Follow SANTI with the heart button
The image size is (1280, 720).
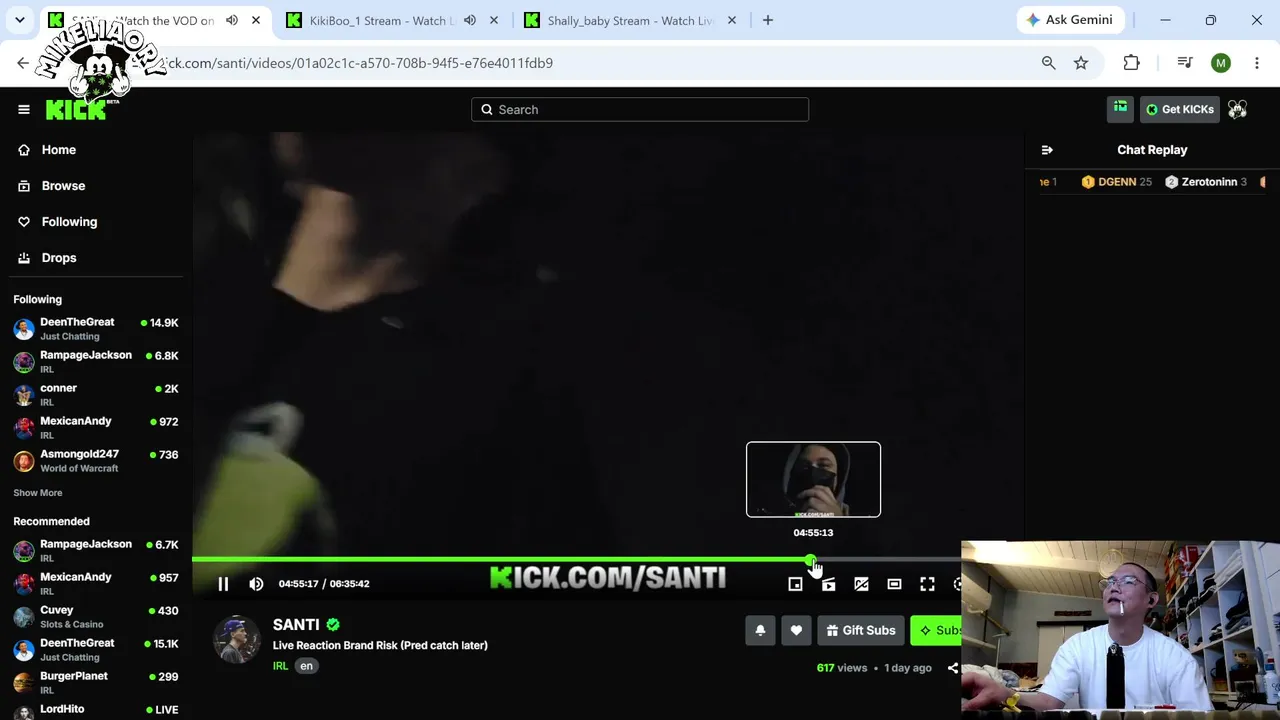796,631
